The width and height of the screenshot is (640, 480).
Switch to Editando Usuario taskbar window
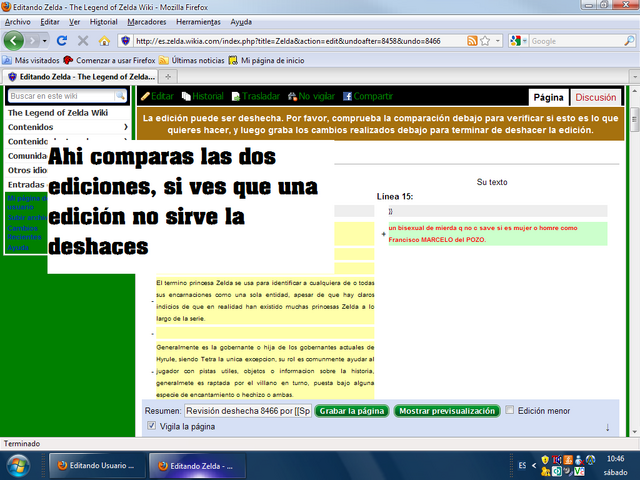97,466
